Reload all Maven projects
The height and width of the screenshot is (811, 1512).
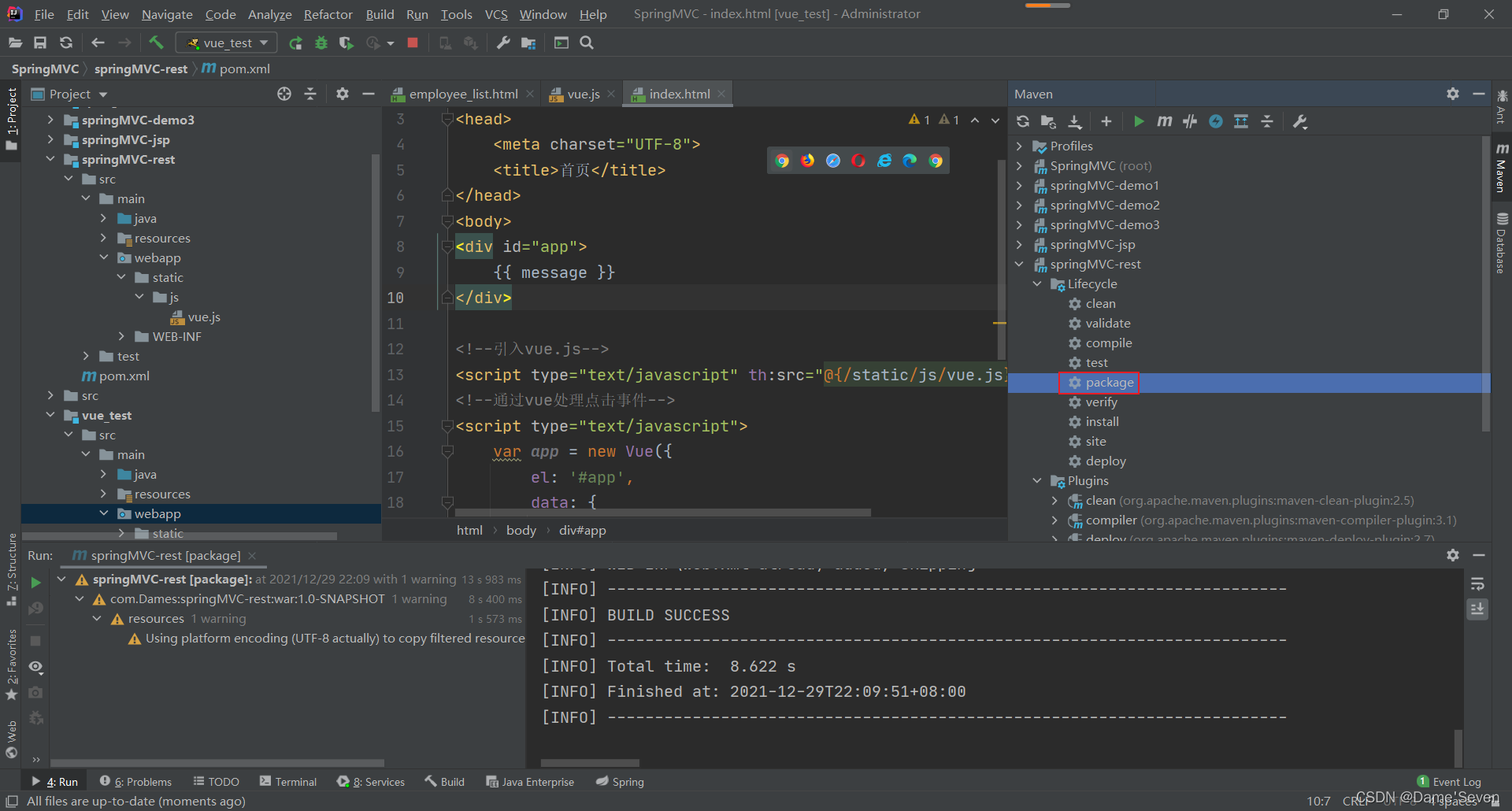point(1022,121)
